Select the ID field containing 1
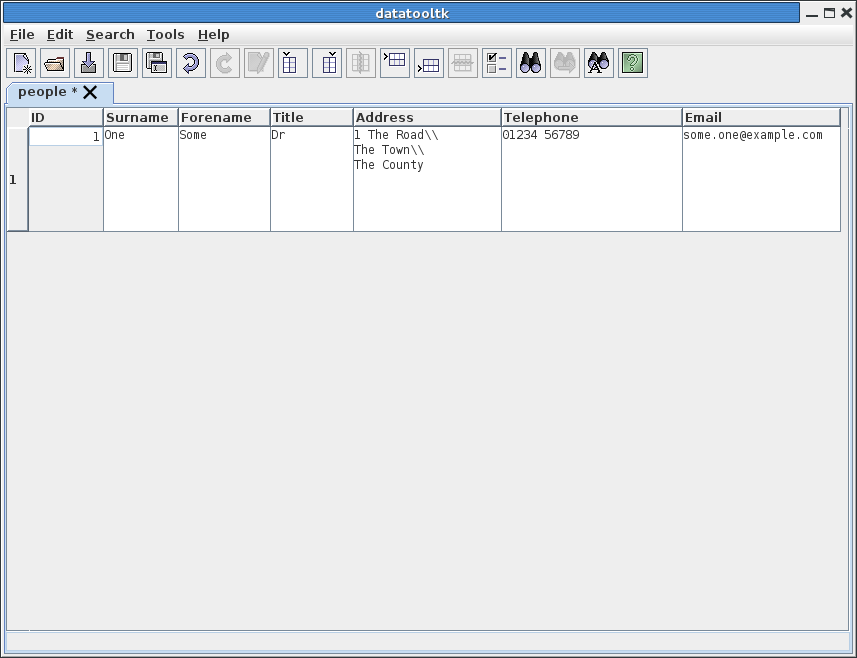857x658 pixels. coord(66,137)
